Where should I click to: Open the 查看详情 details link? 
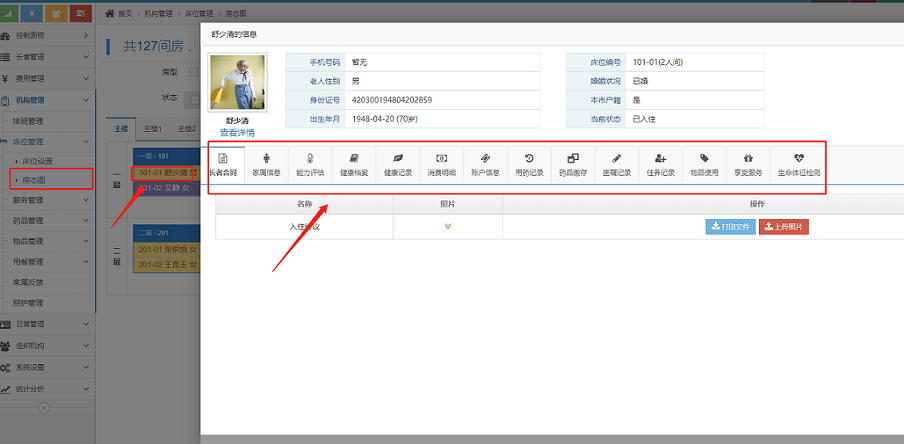237,132
